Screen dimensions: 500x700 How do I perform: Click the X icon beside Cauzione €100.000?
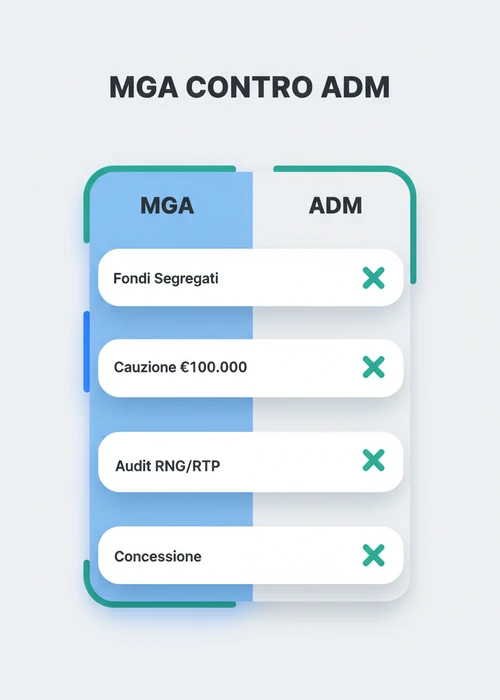coord(374,367)
